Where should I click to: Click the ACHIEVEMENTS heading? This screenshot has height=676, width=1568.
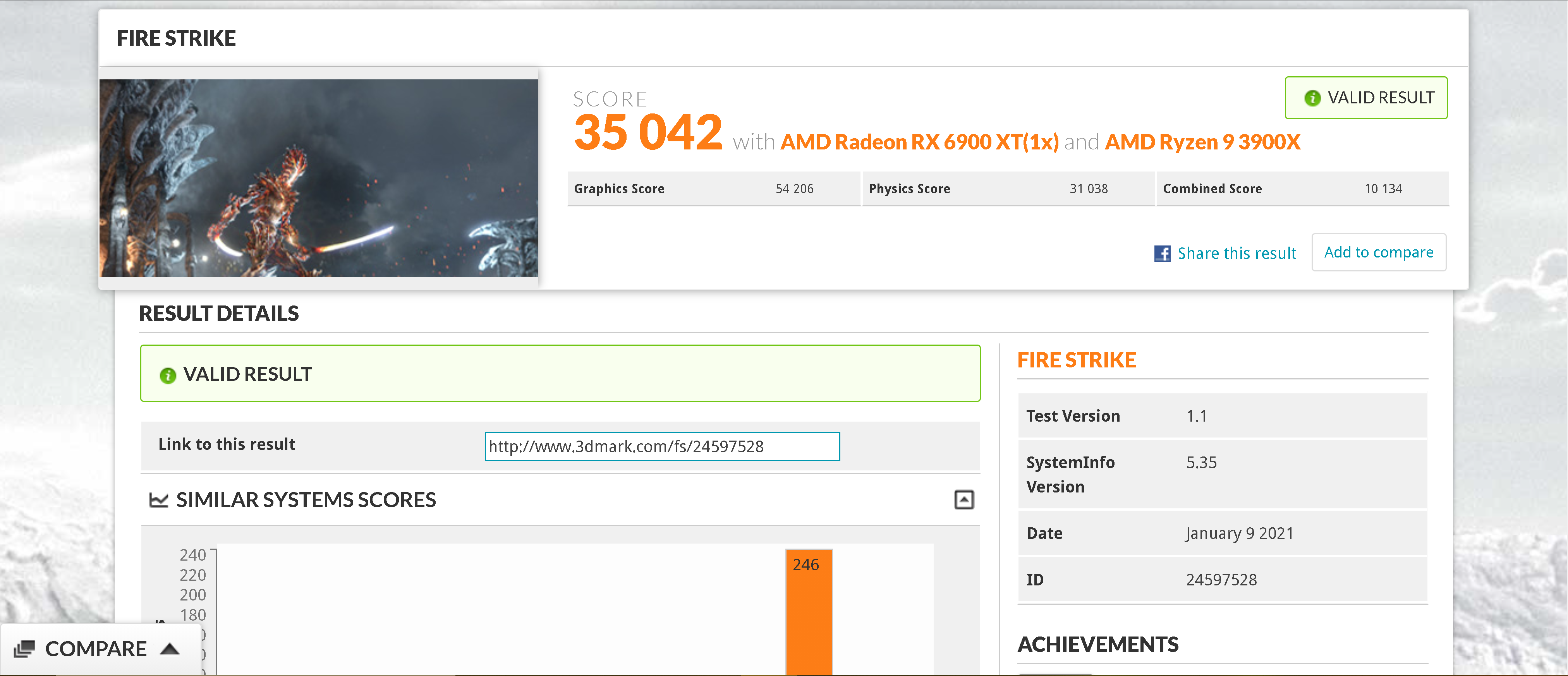pos(1098,644)
